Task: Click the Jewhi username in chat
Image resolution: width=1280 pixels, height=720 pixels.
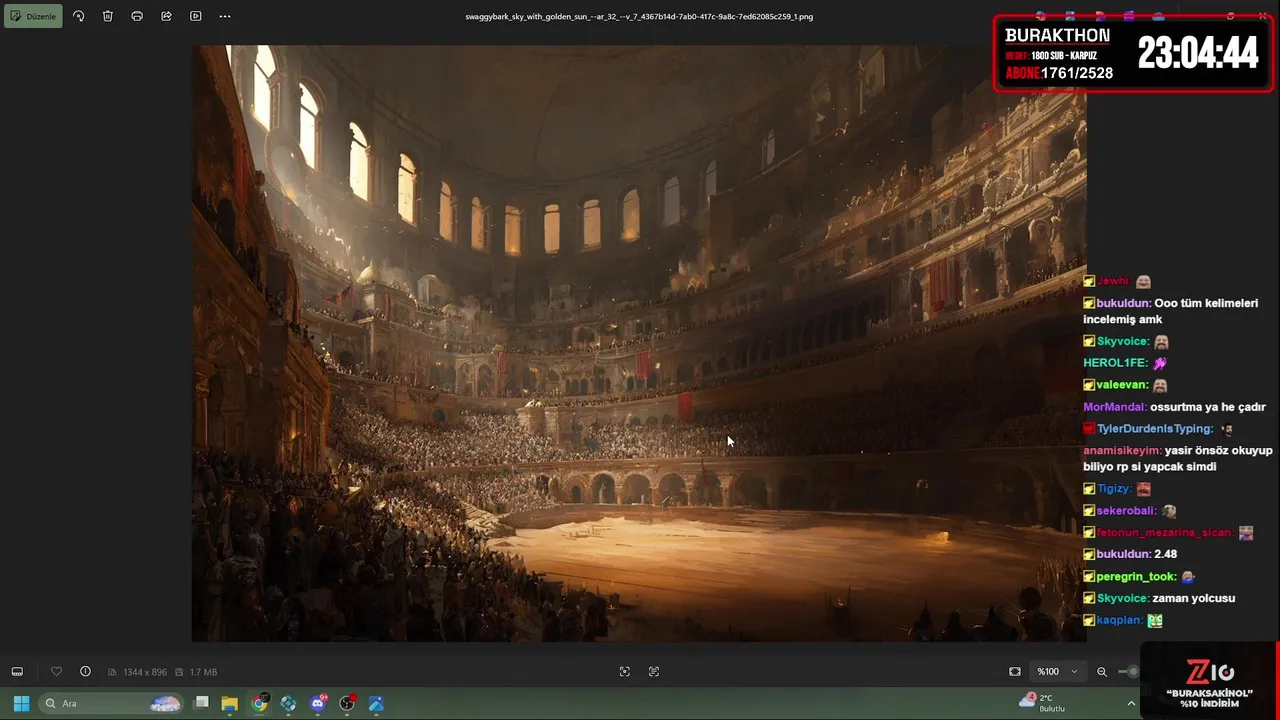Action: coord(1113,282)
